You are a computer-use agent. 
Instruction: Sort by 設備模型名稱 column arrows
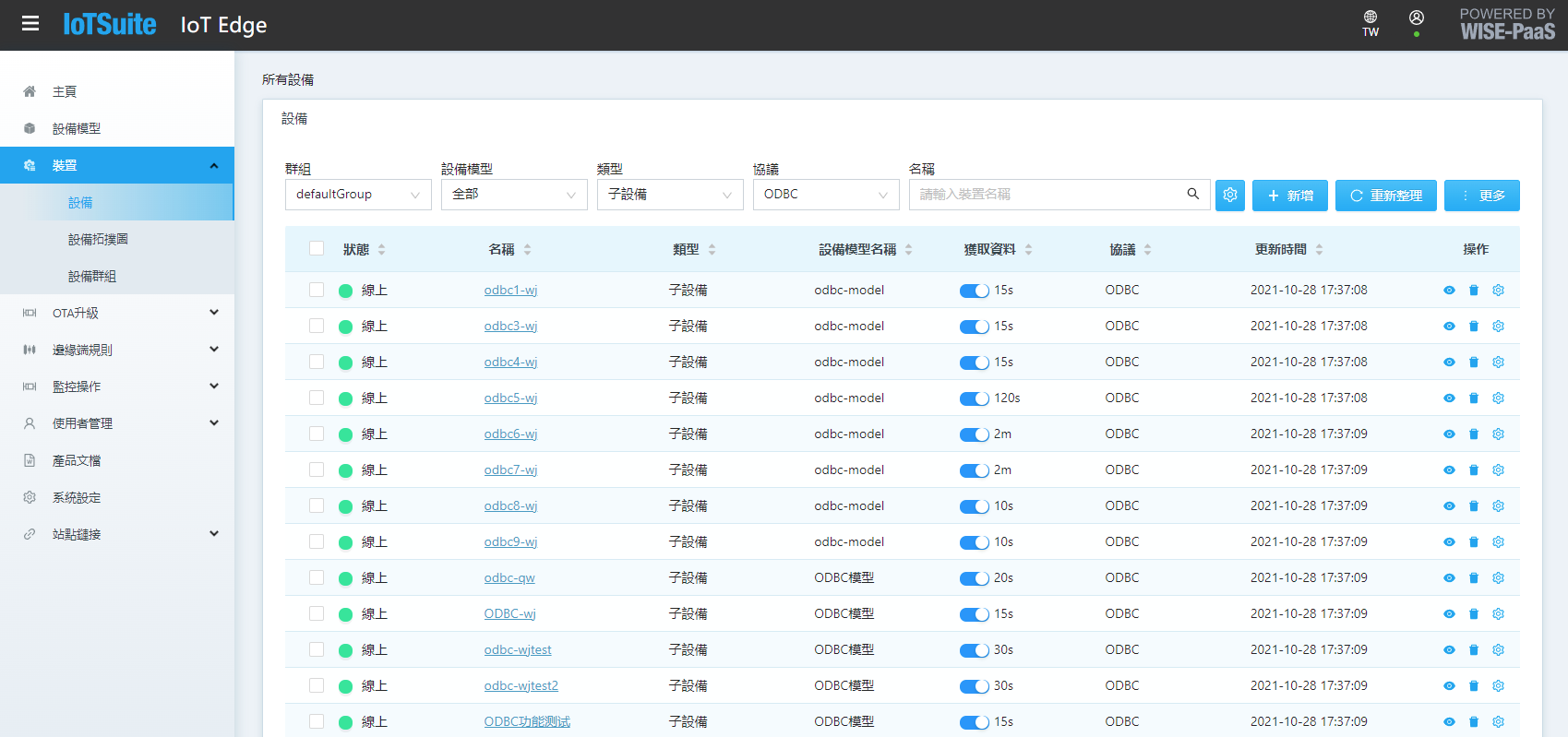pos(909,249)
